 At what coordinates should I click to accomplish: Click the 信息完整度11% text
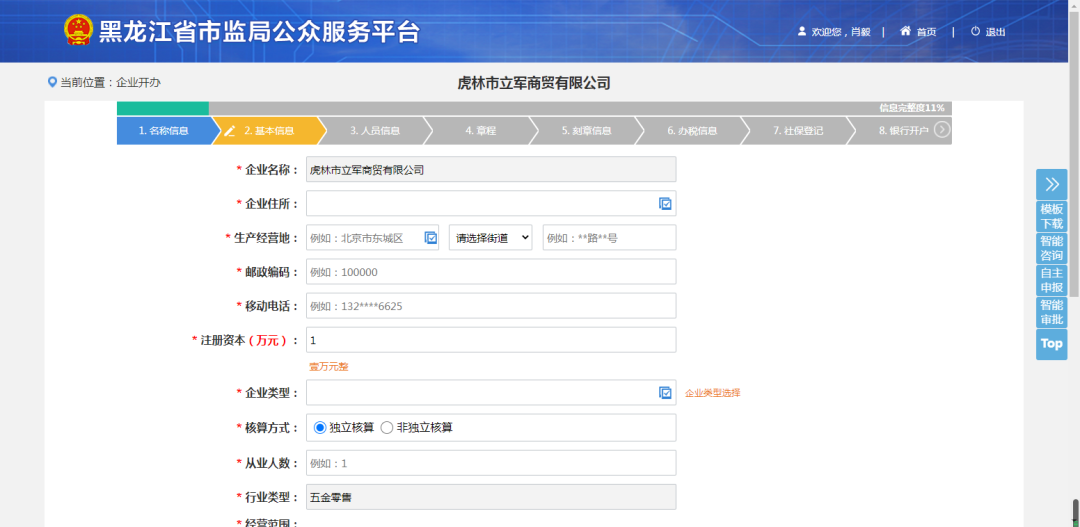912,108
